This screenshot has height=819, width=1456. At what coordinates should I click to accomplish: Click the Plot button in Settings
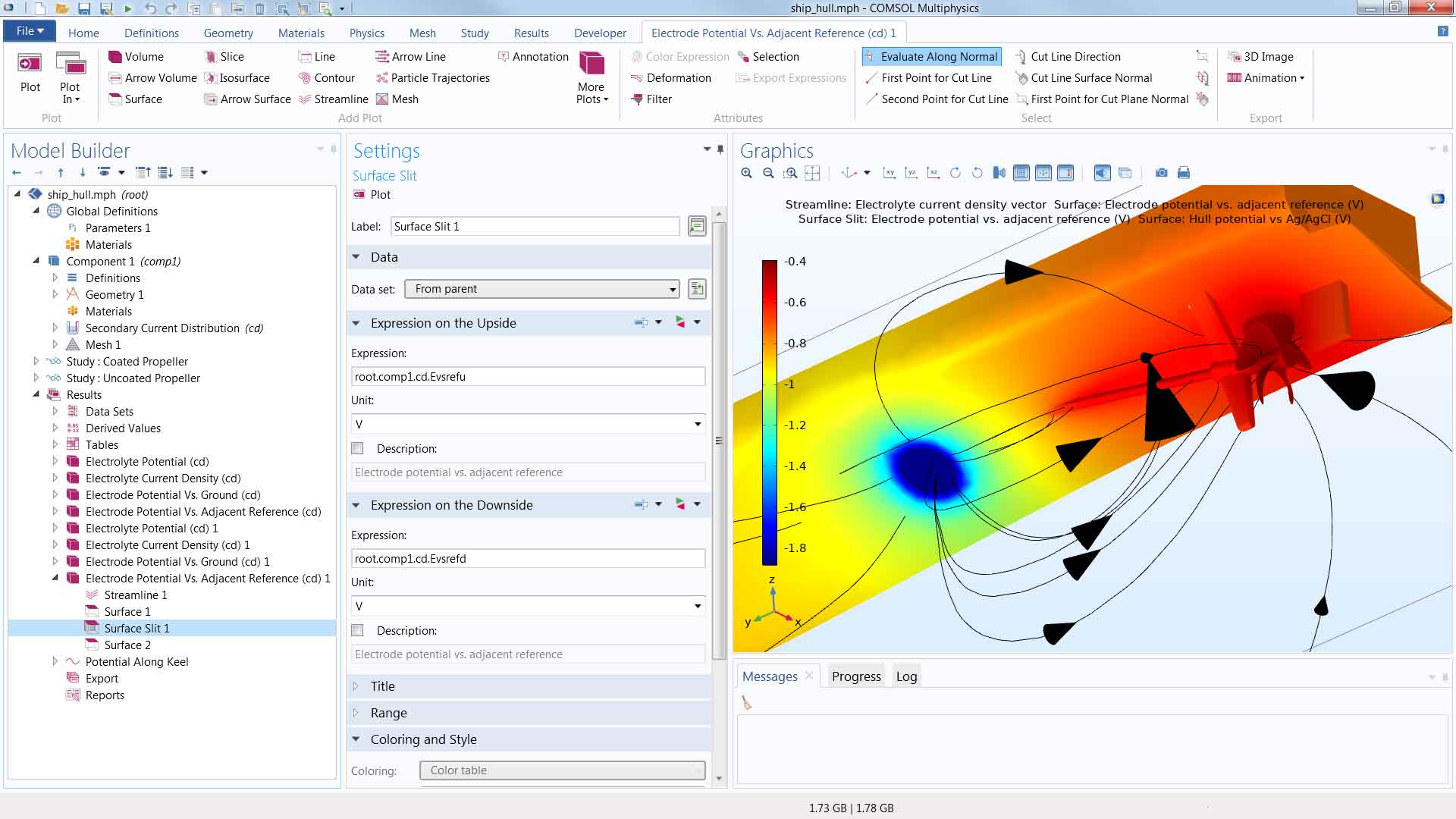tap(372, 195)
